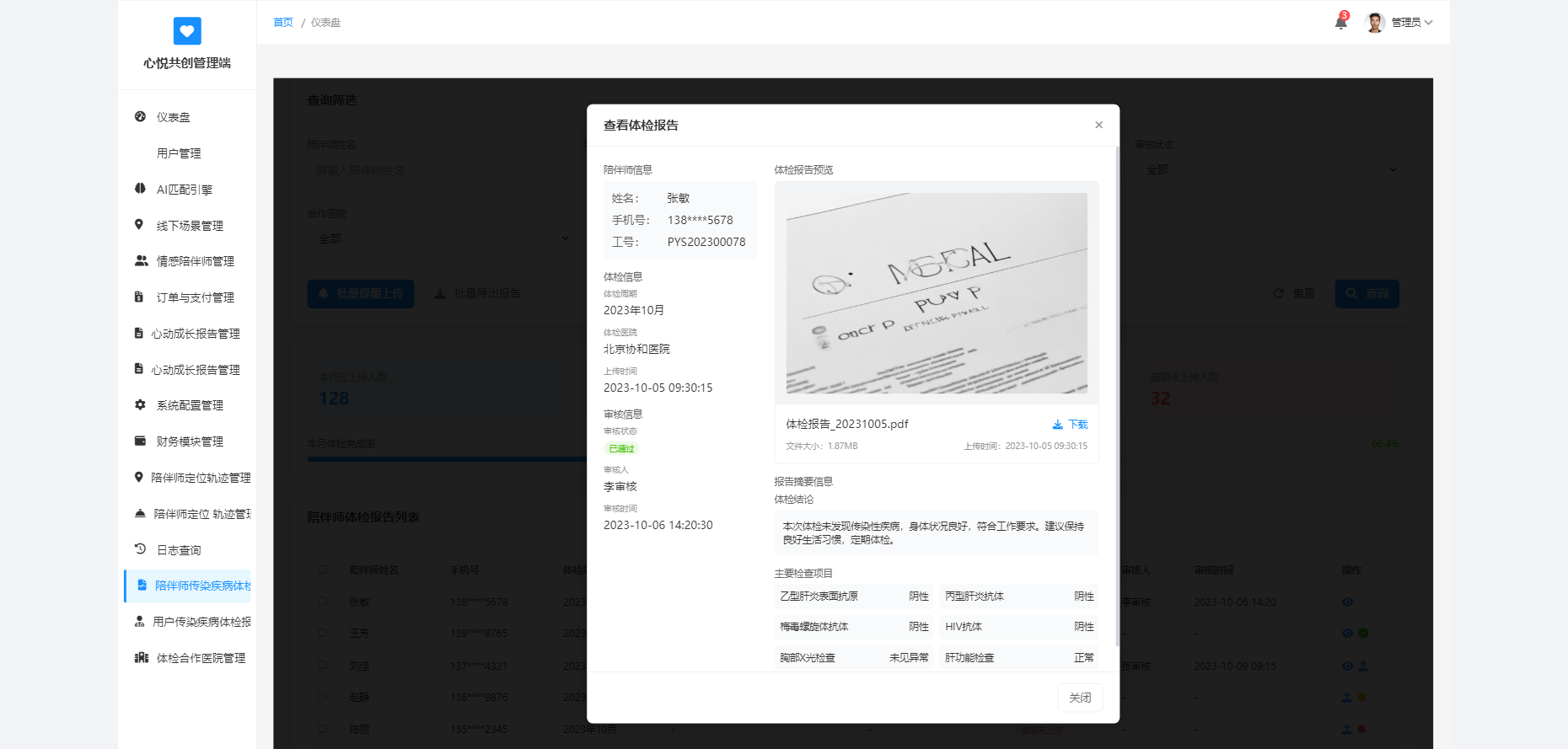Image resolution: width=1568 pixels, height=749 pixels.
Task: Click the 财务模块管理 wallet icon
Action: (x=140, y=441)
